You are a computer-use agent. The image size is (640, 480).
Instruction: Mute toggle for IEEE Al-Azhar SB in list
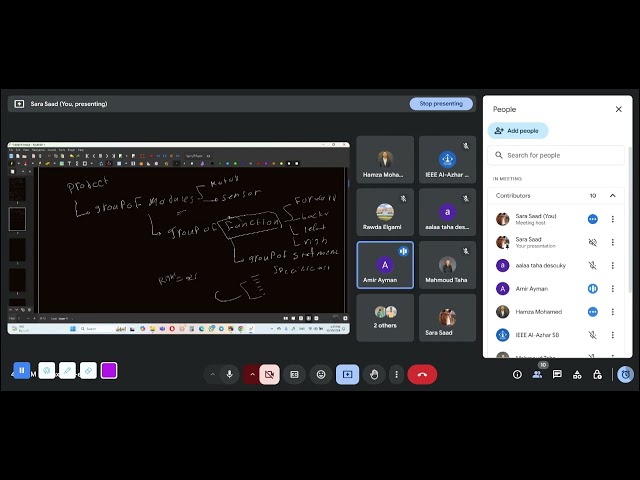point(593,335)
